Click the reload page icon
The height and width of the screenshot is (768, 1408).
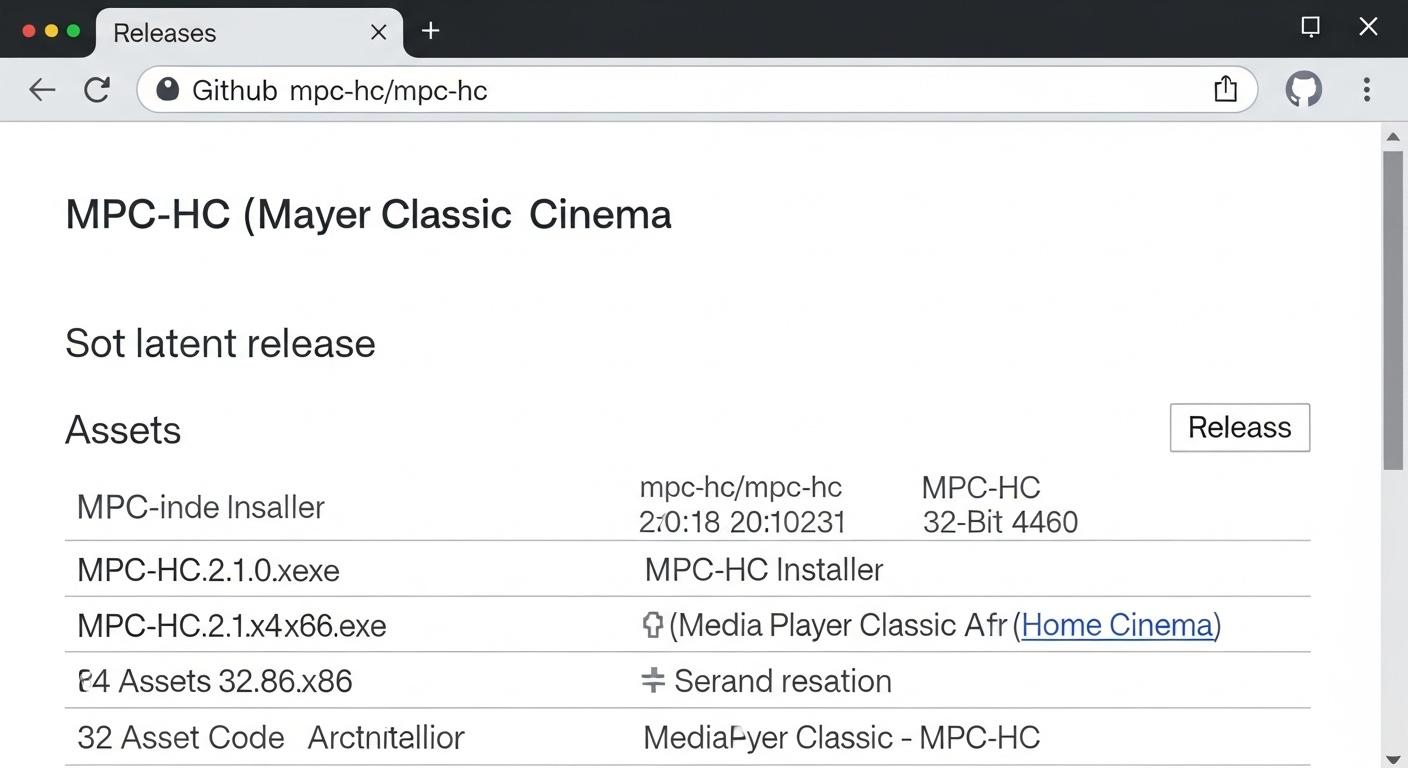97,89
